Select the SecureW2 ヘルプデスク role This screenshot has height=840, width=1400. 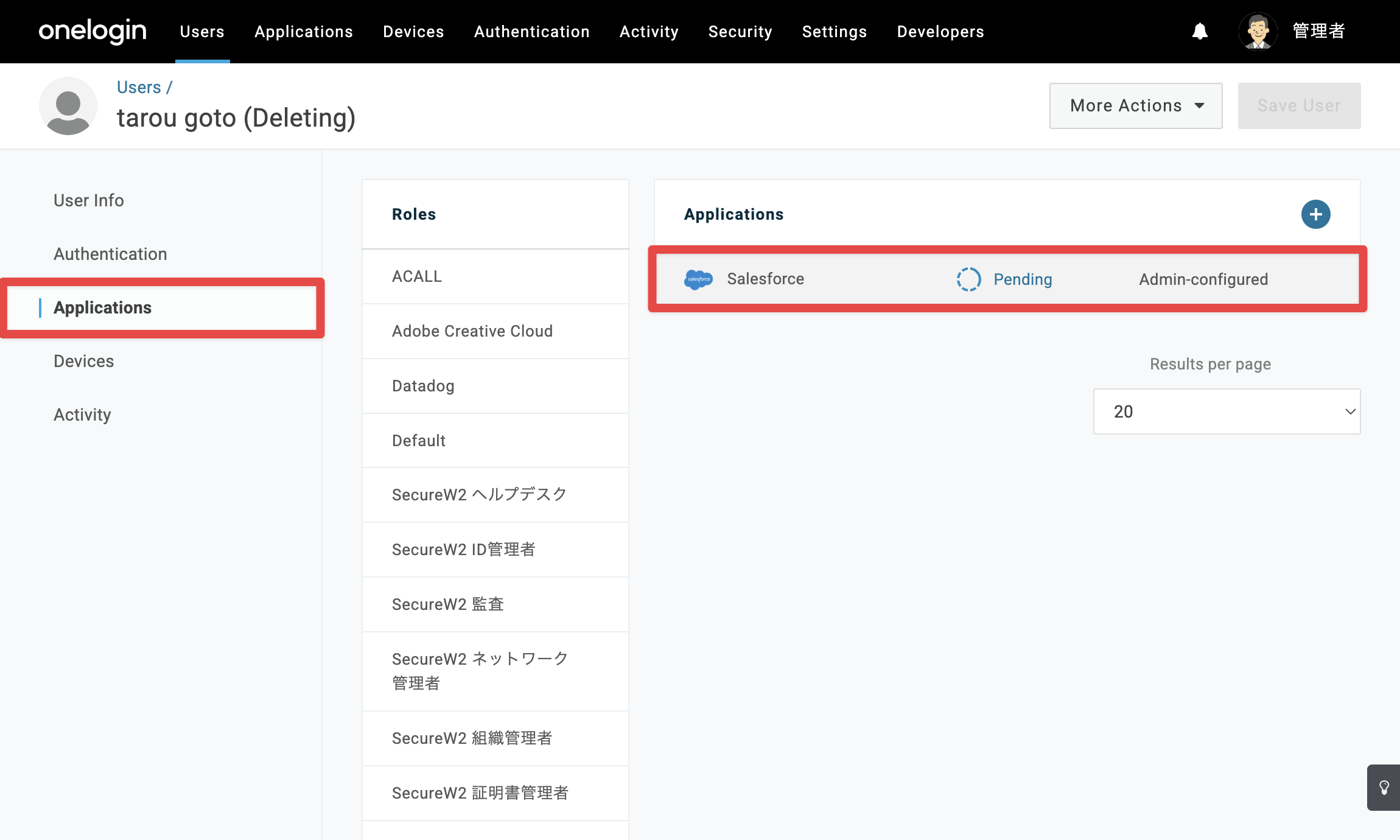(495, 495)
